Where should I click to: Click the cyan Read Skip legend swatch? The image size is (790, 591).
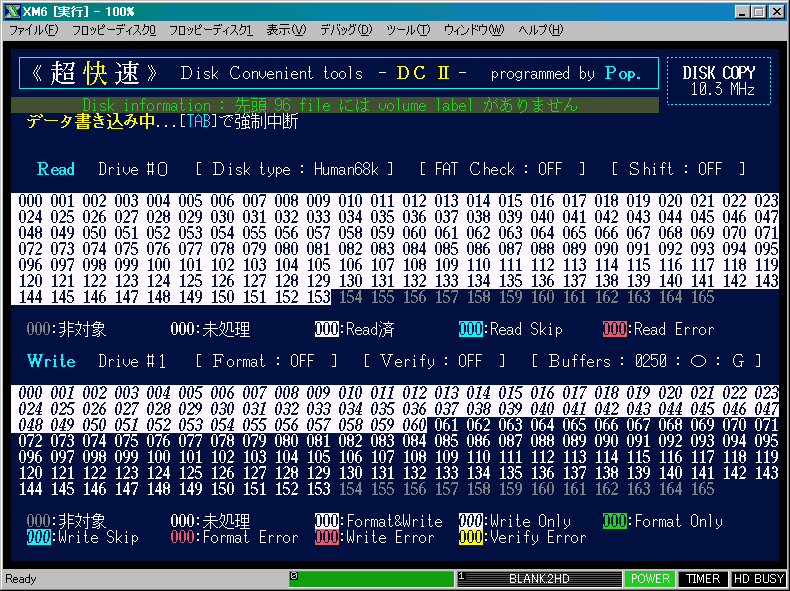tap(471, 329)
